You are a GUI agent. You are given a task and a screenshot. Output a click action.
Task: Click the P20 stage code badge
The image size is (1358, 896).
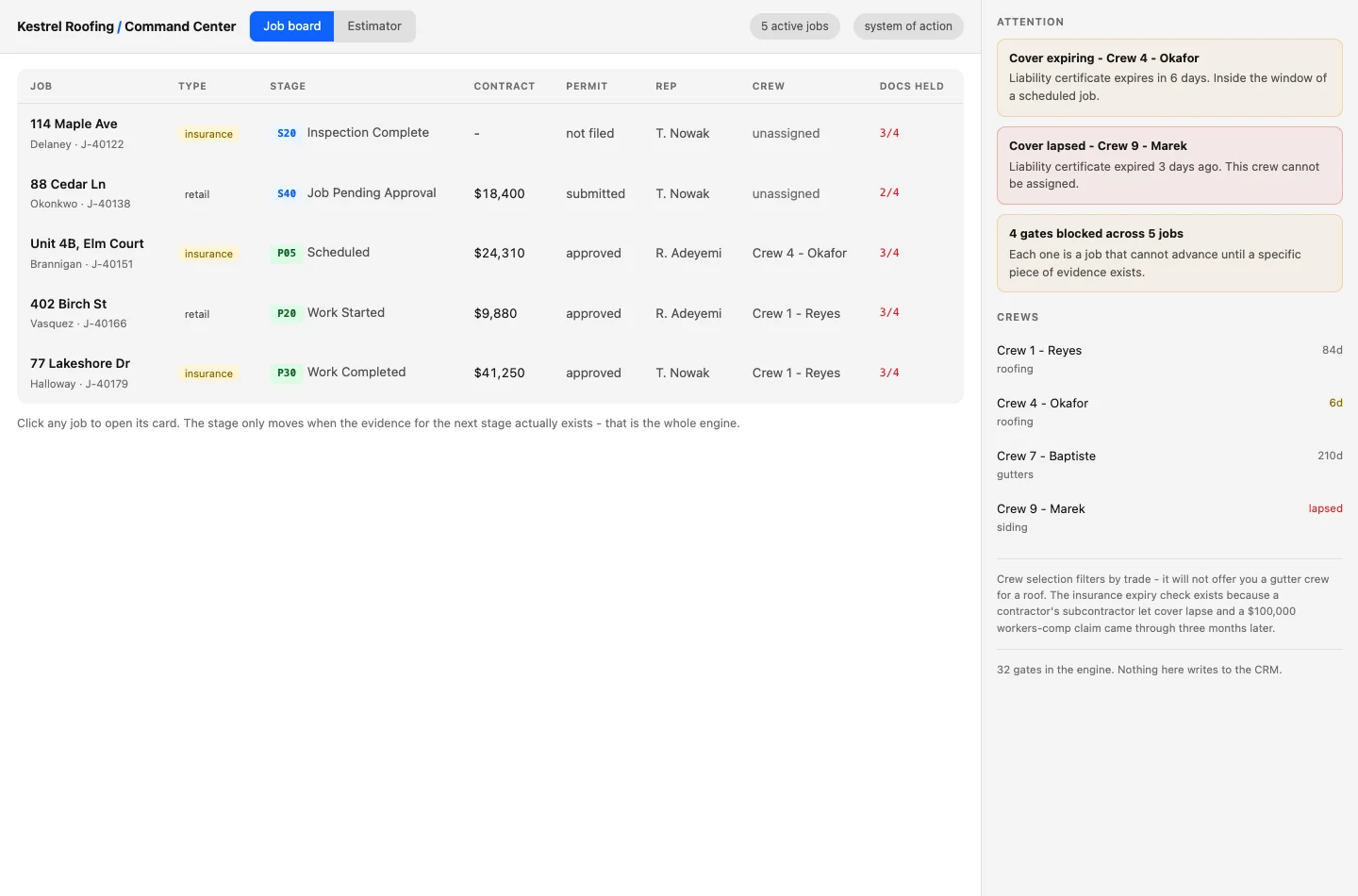[287, 313]
